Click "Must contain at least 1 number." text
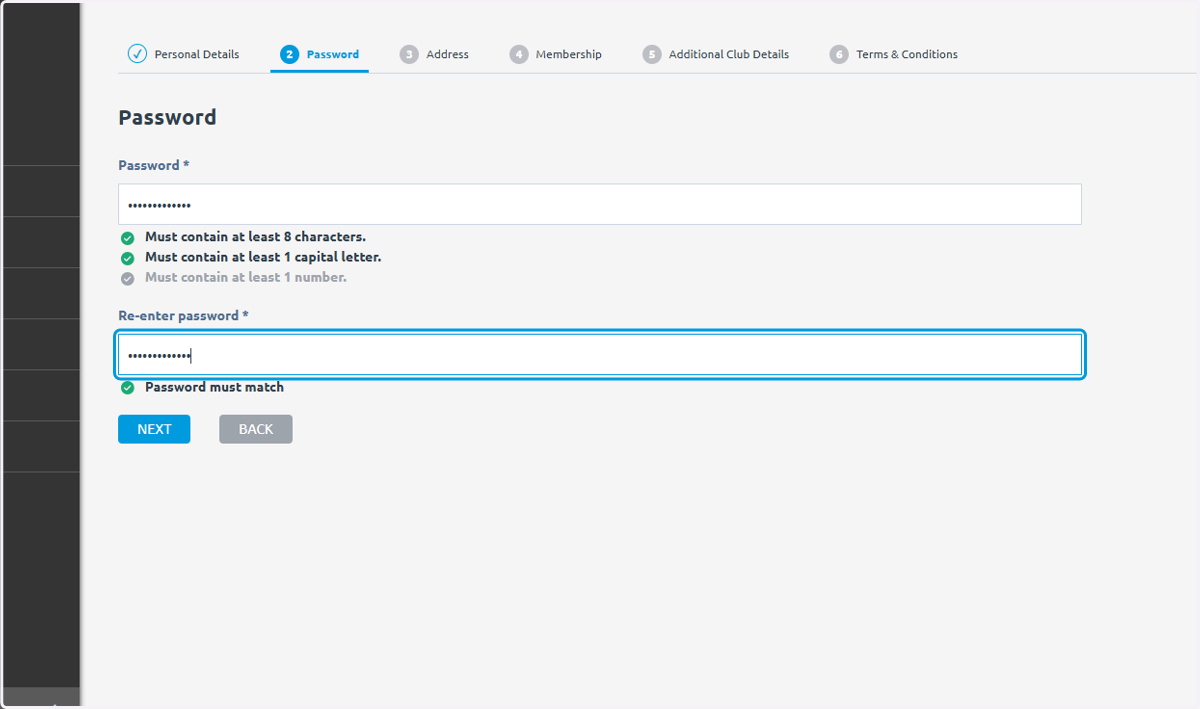This screenshot has height=709, width=1200. point(246,277)
